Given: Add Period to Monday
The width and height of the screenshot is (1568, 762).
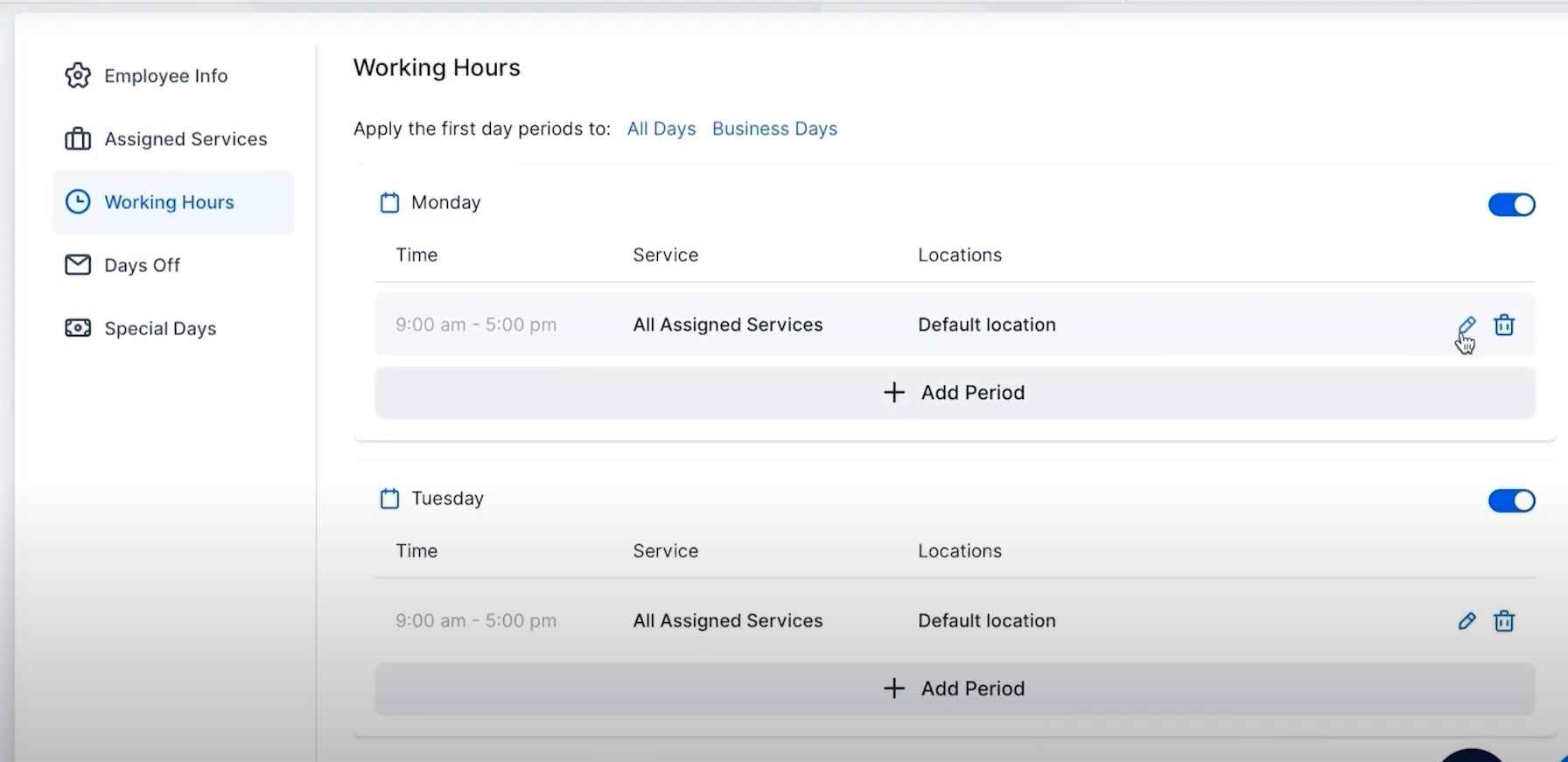Looking at the screenshot, I should pos(955,393).
